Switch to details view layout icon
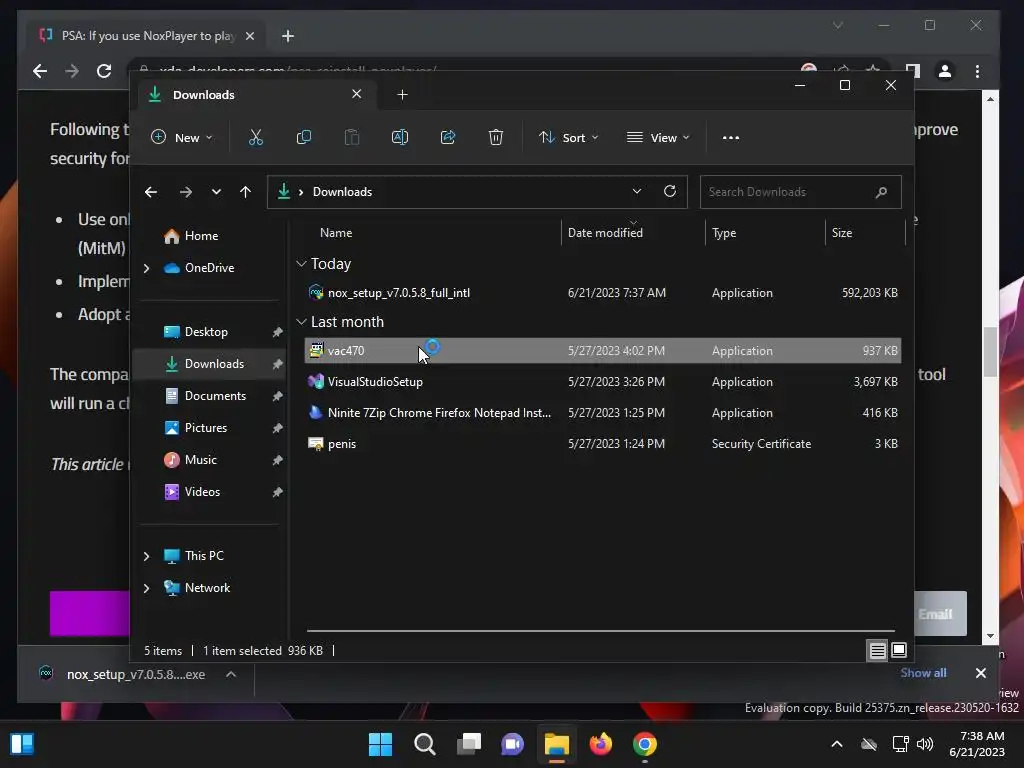 (x=878, y=650)
